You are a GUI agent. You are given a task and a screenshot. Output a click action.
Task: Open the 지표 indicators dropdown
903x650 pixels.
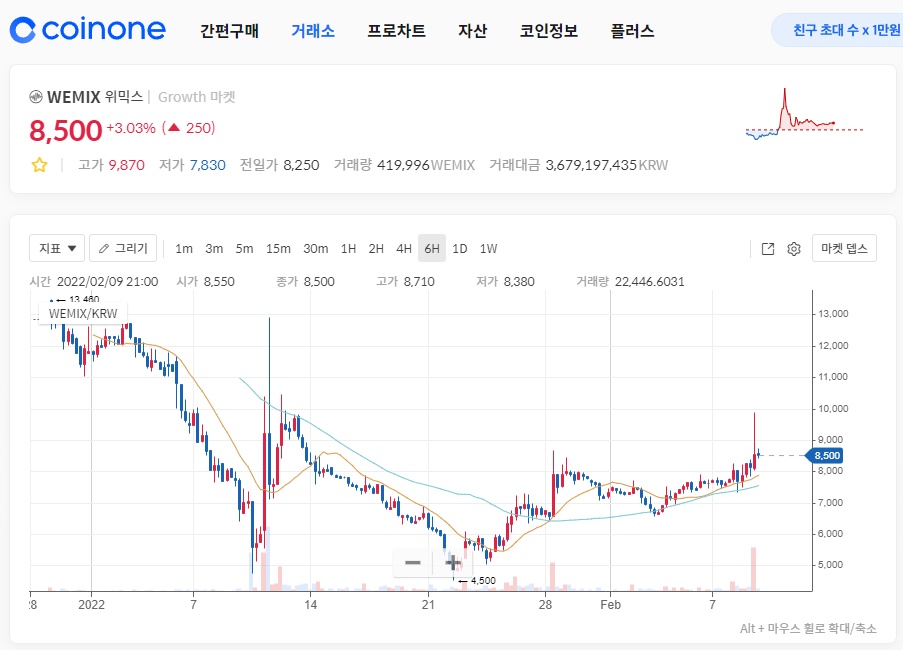(57, 248)
